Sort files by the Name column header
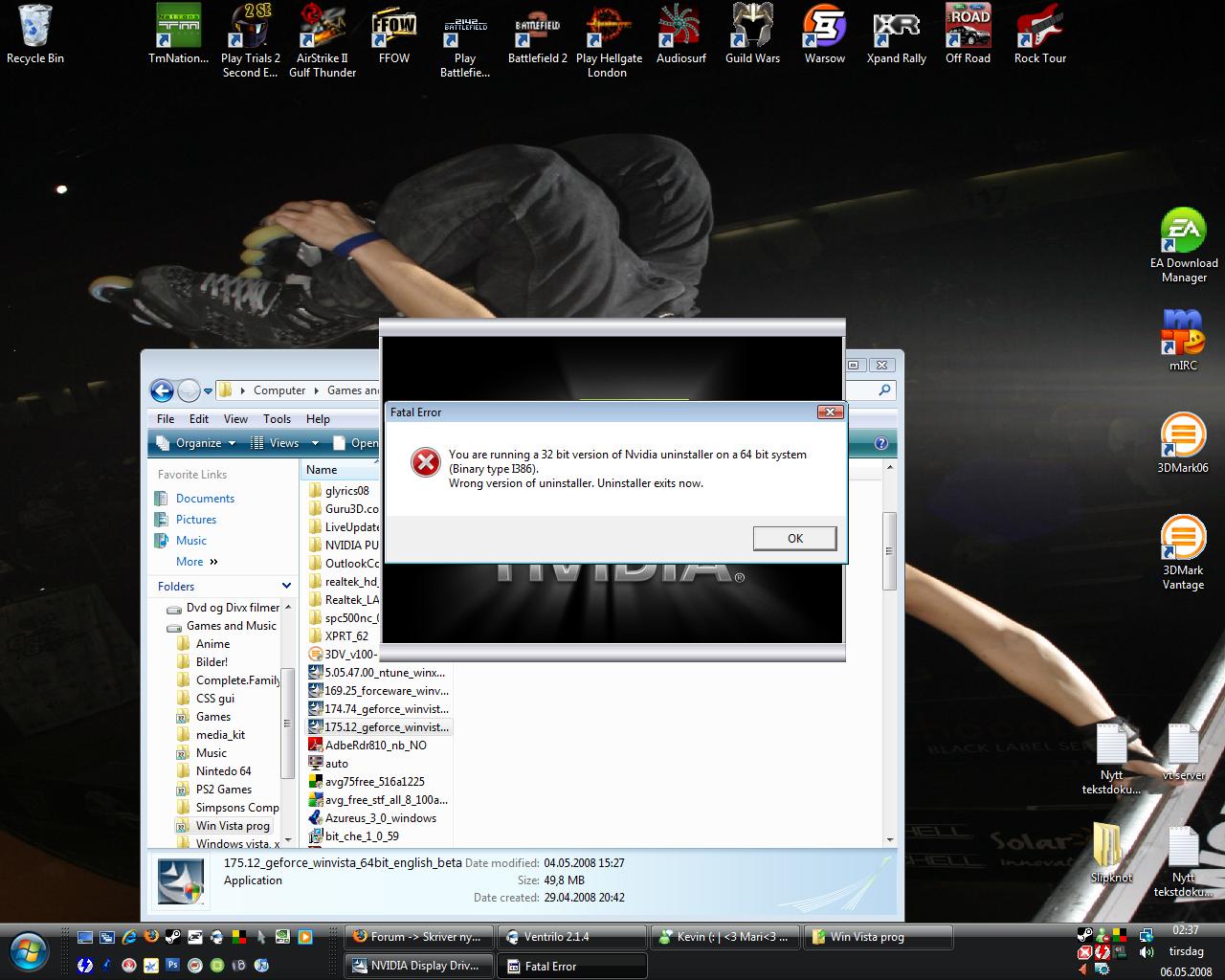Image resolution: width=1225 pixels, height=980 pixels. (342, 469)
